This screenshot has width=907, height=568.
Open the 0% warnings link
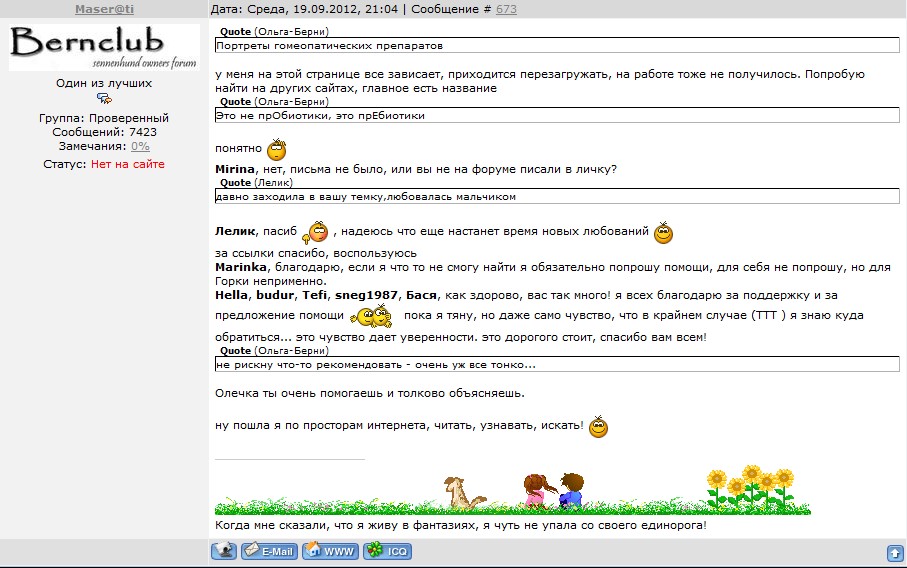140,146
